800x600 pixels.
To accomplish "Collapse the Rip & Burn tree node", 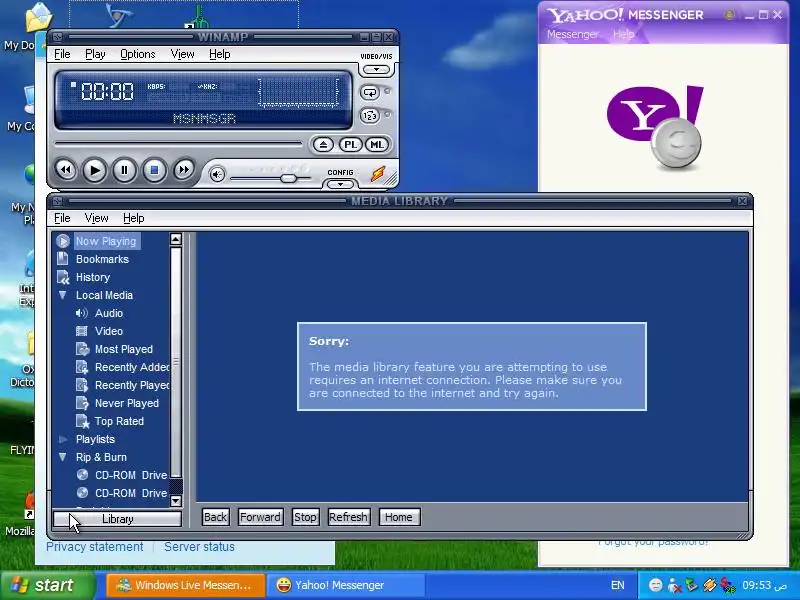I will (x=63, y=457).
